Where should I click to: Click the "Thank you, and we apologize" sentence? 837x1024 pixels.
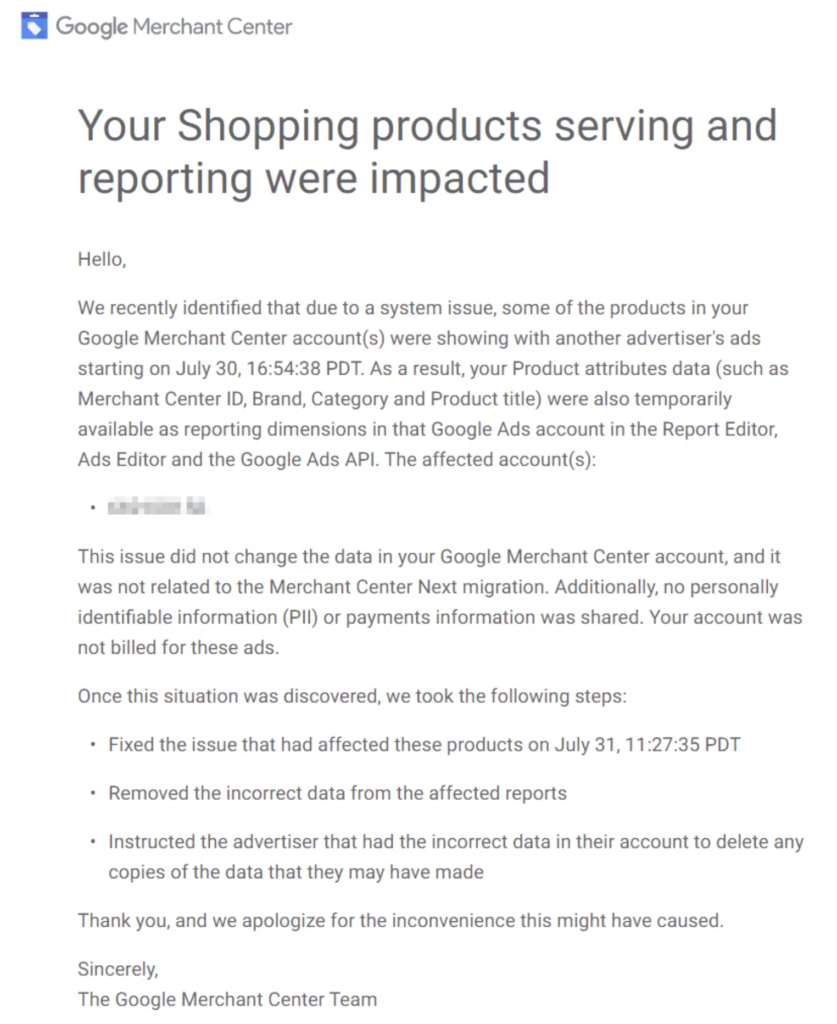click(x=400, y=920)
